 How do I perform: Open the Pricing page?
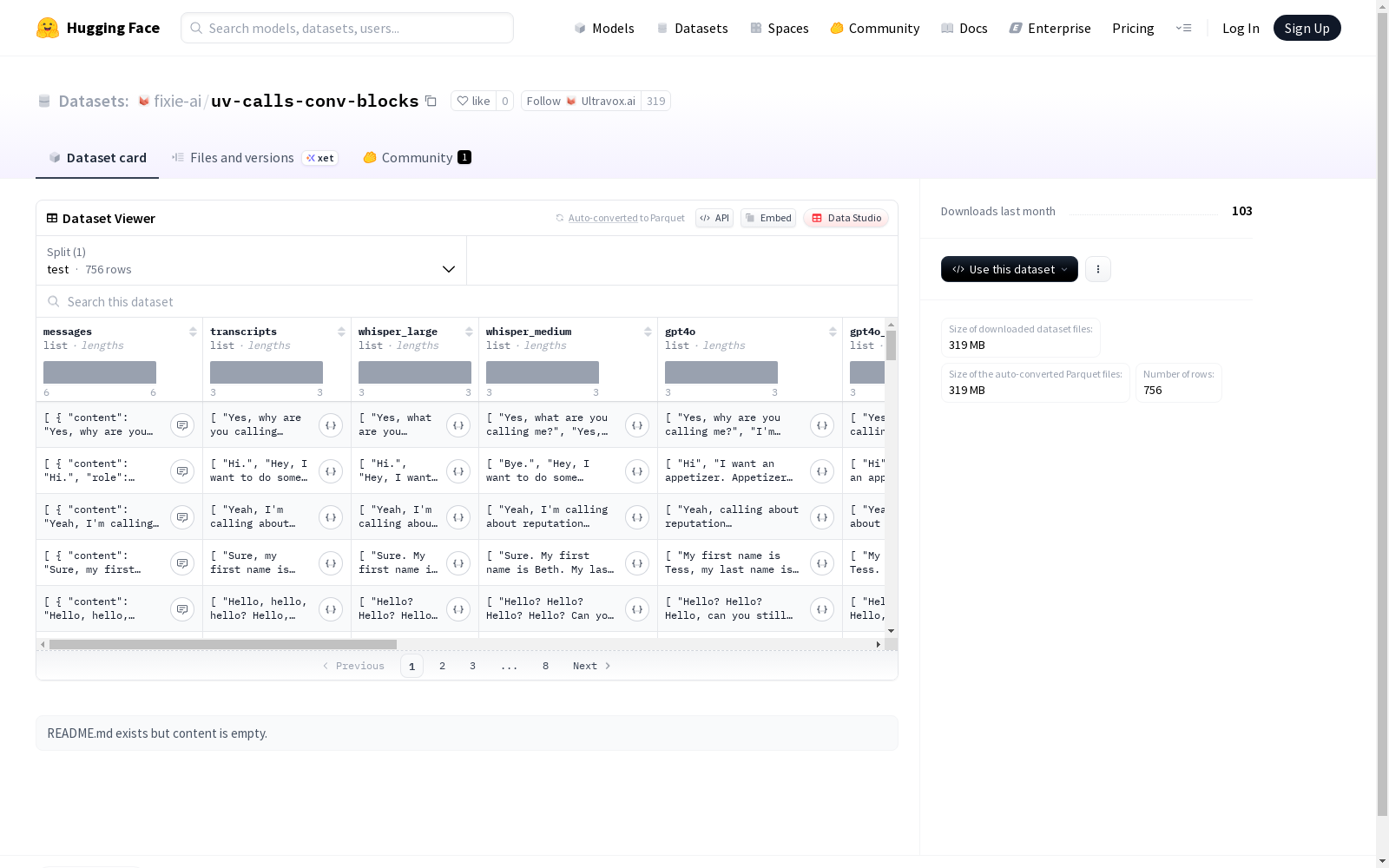click(1133, 28)
